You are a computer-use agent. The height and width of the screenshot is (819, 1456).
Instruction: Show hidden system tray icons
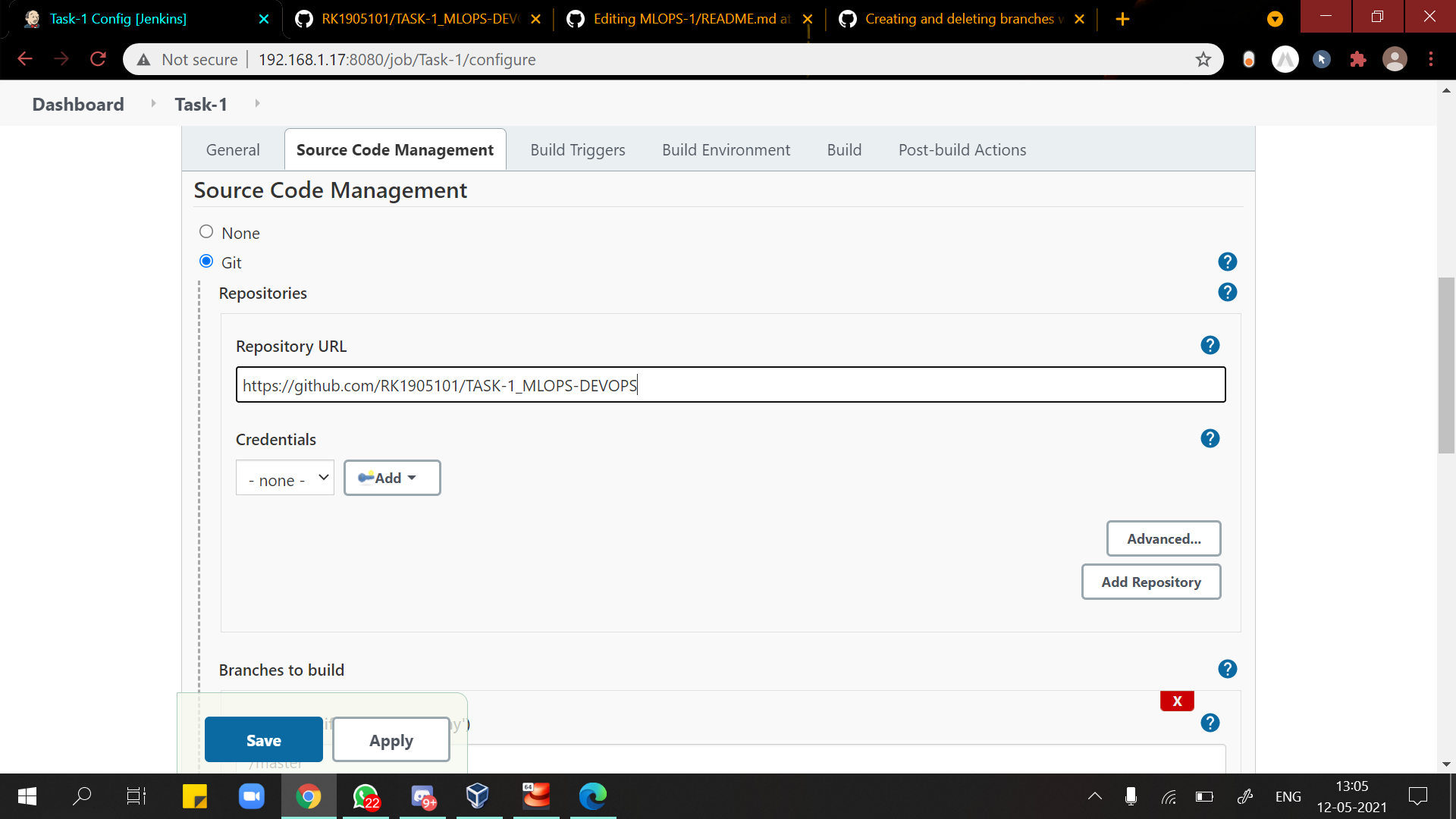[x=1095, y=796]
